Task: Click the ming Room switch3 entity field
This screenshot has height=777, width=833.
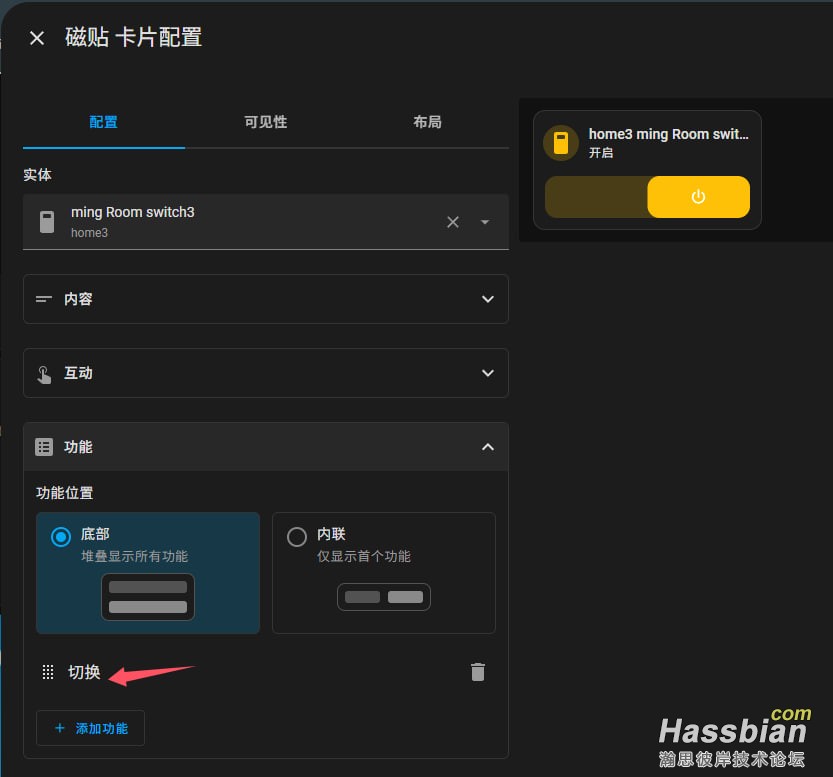Action: [x=266, y=221]
